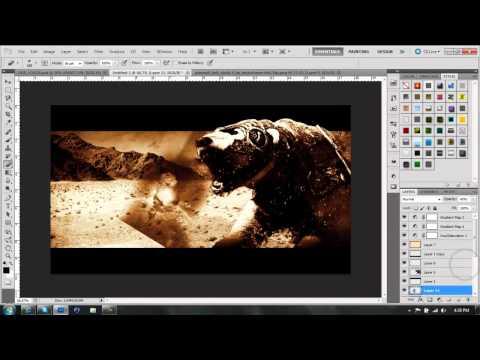Switch to Essentials workspace

tap(328, 52)
